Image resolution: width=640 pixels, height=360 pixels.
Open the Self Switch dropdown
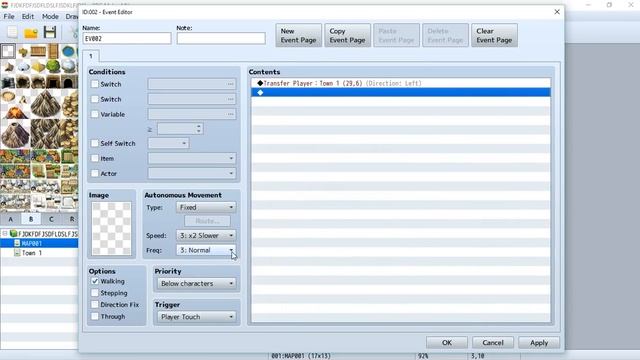168,143
